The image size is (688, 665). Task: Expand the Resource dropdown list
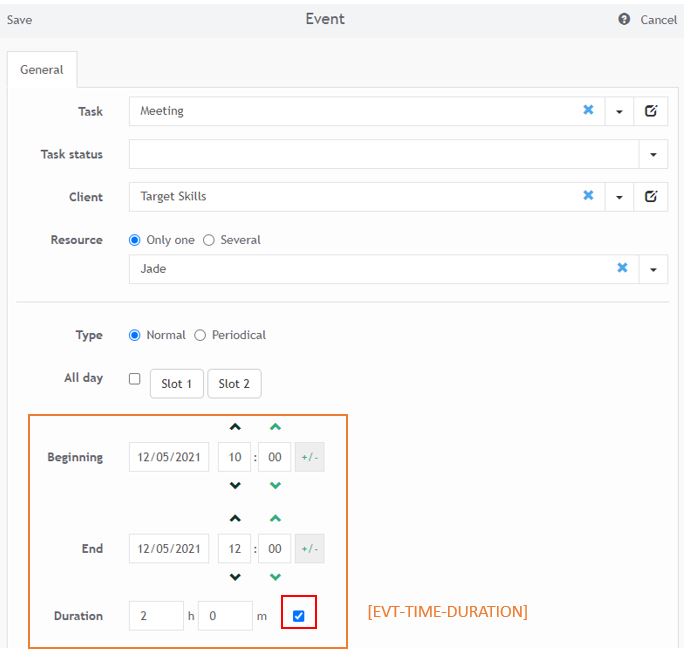[653, 269]
